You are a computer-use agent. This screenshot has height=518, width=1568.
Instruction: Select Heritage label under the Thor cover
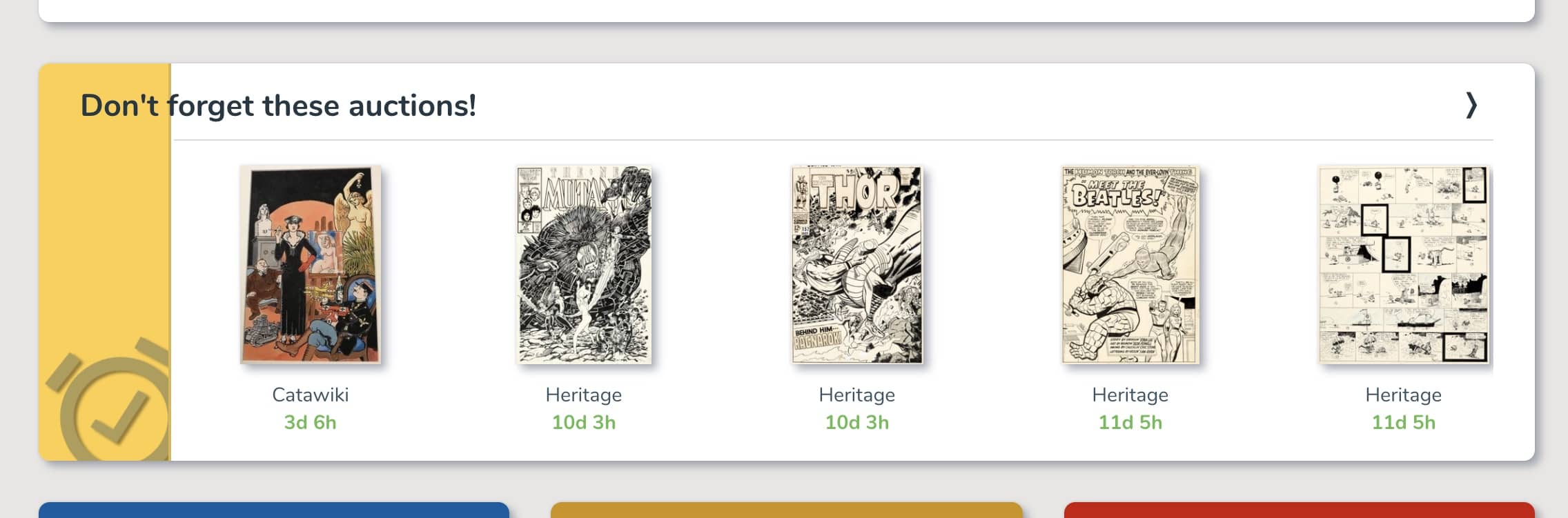click(x=856, y=395)
